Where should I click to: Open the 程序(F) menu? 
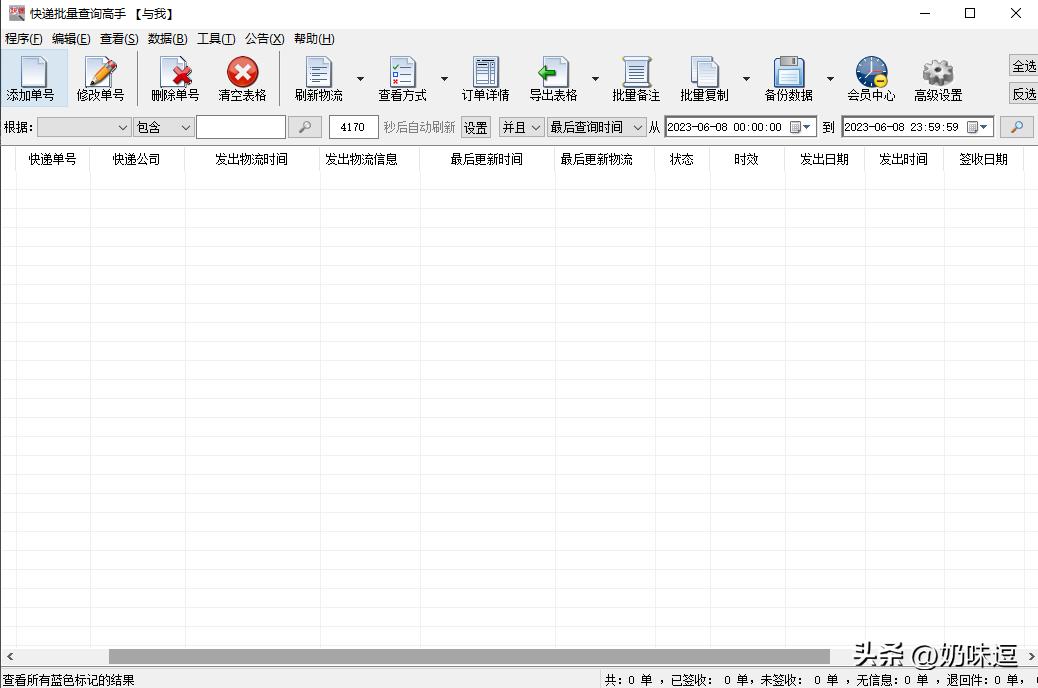click(24, 39)
